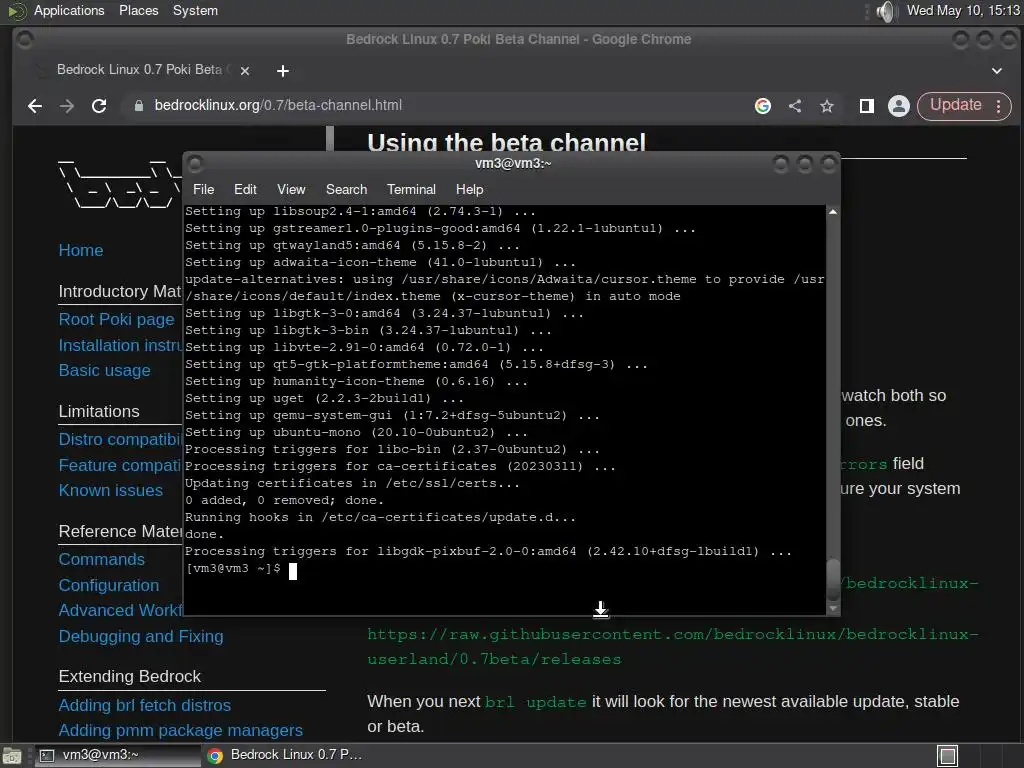The width and height of the screenshot is (1024, 768).
Task: Open the Known issues link
Action: tap(110, 490)
